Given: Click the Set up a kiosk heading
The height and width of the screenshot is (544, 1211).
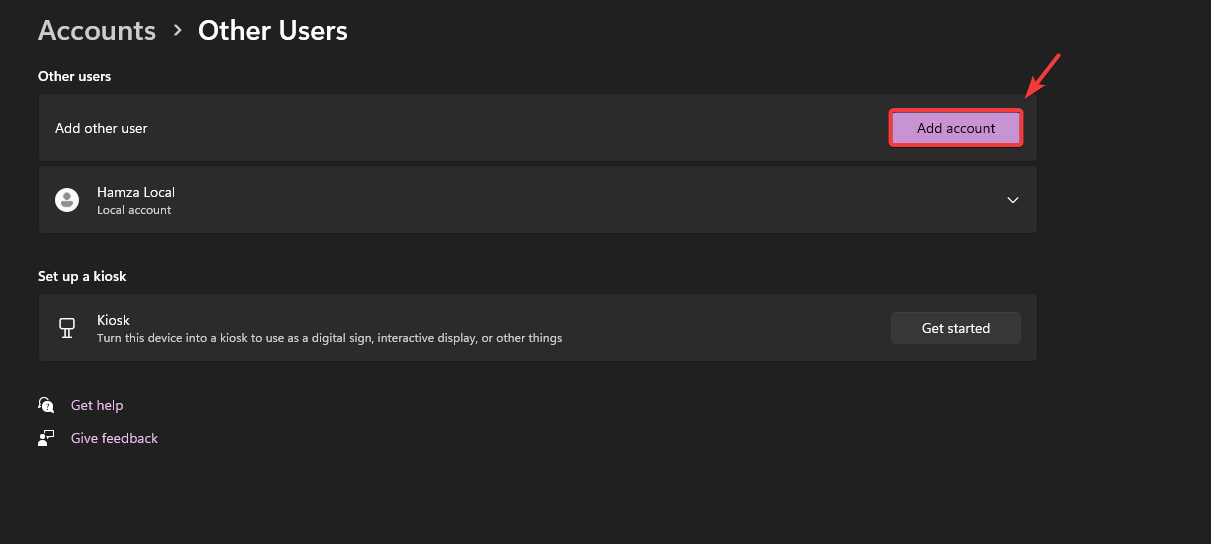Looking at the screenshot, I should [82, 276].
